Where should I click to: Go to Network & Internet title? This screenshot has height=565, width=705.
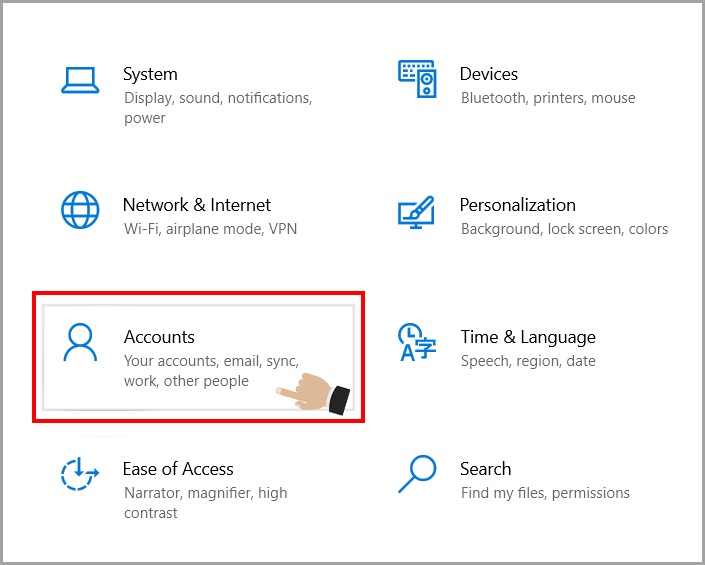pyautogui.click(x=196, y=205)
